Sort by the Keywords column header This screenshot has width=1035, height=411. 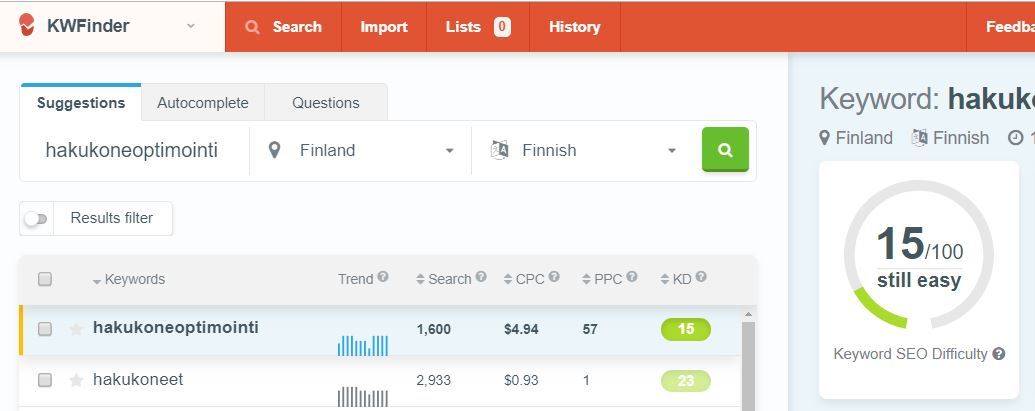pos(129,280)
